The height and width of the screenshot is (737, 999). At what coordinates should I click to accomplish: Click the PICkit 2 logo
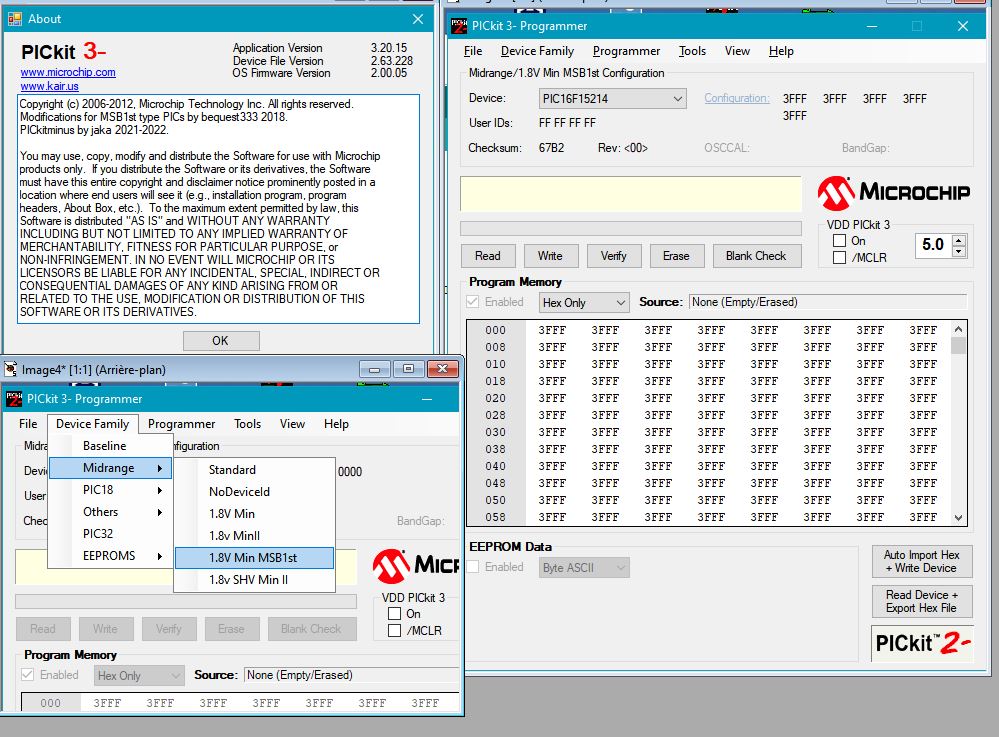922,643
